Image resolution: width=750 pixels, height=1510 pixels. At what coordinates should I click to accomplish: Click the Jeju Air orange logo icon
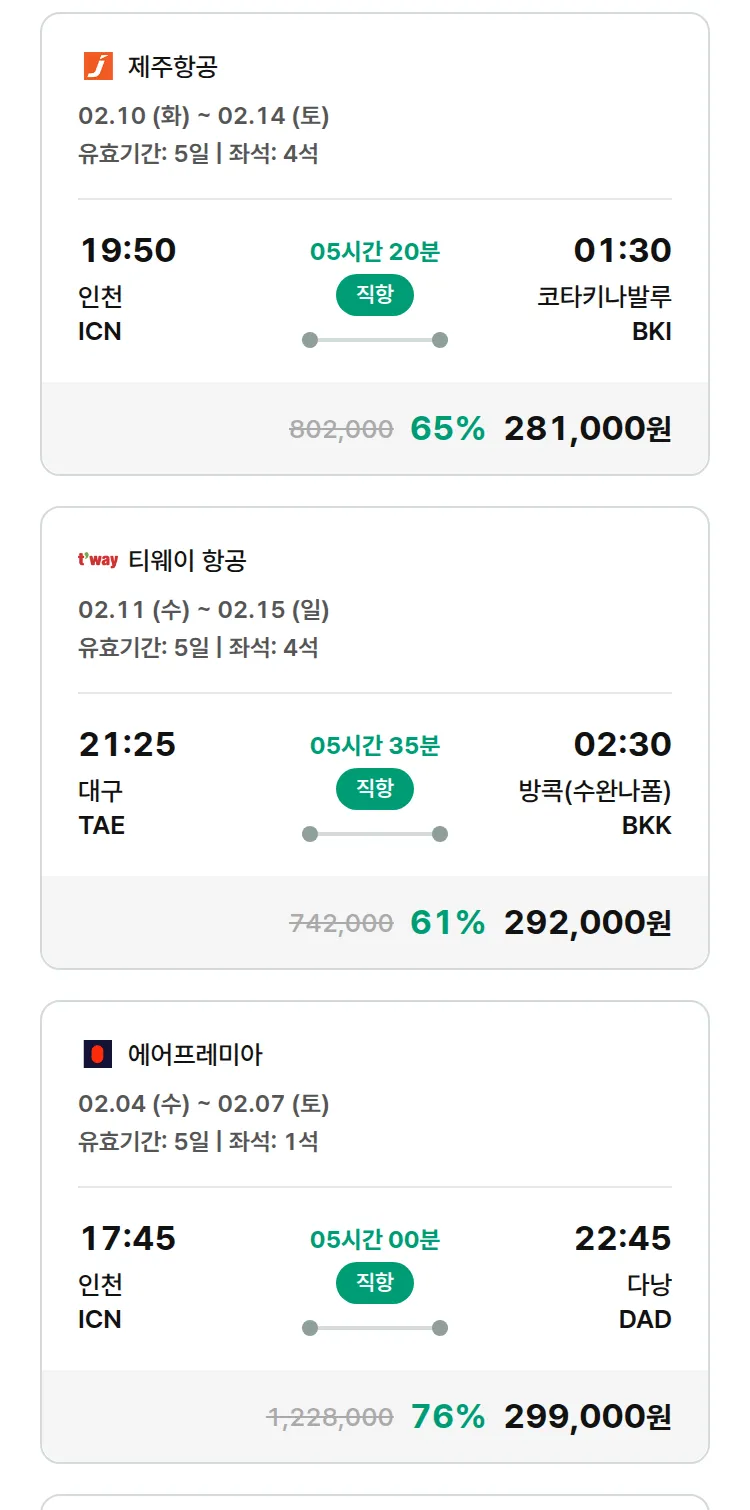click(x=98, y=66)
